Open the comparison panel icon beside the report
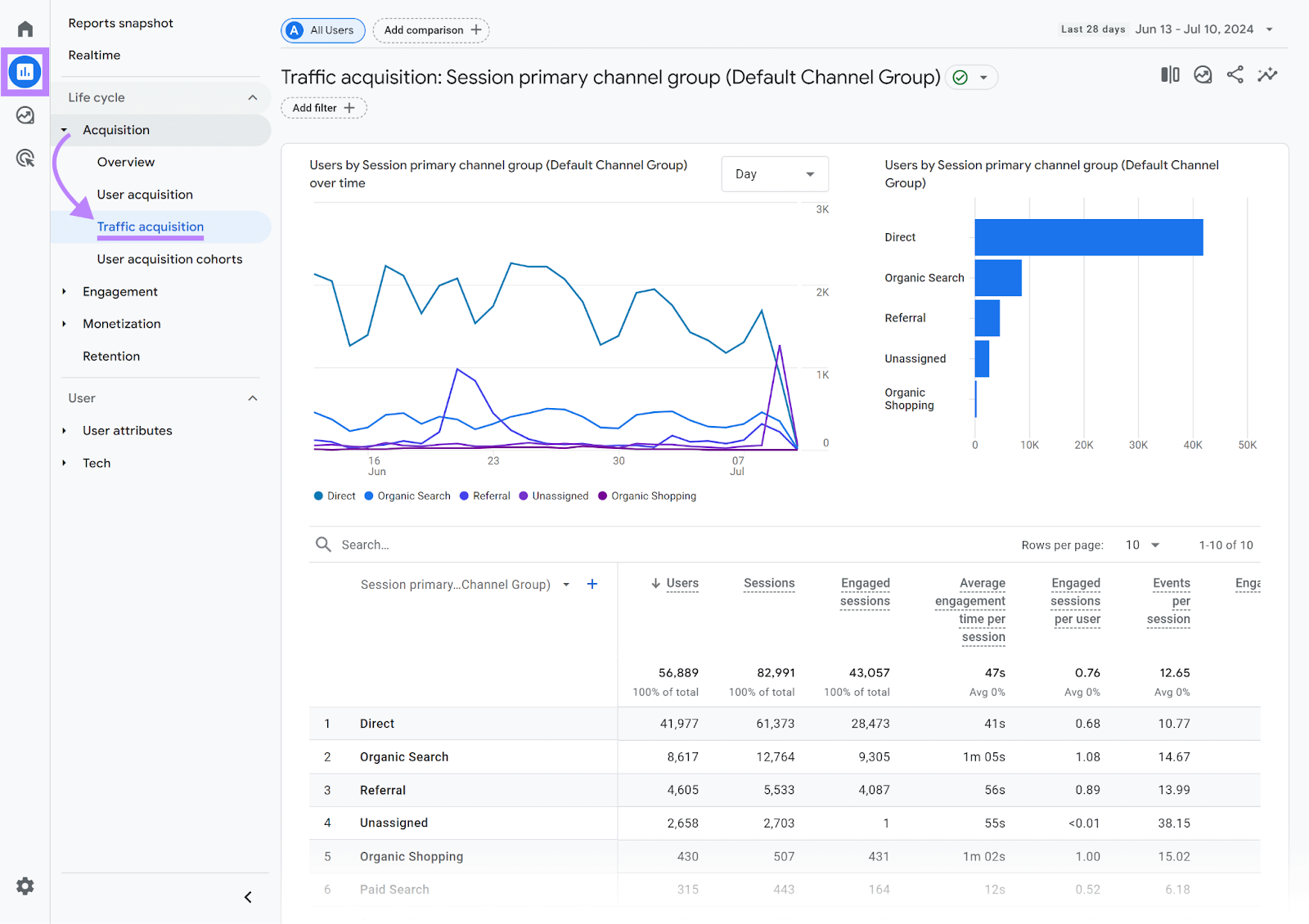Screen dimensions: 1309x924 1170,74
